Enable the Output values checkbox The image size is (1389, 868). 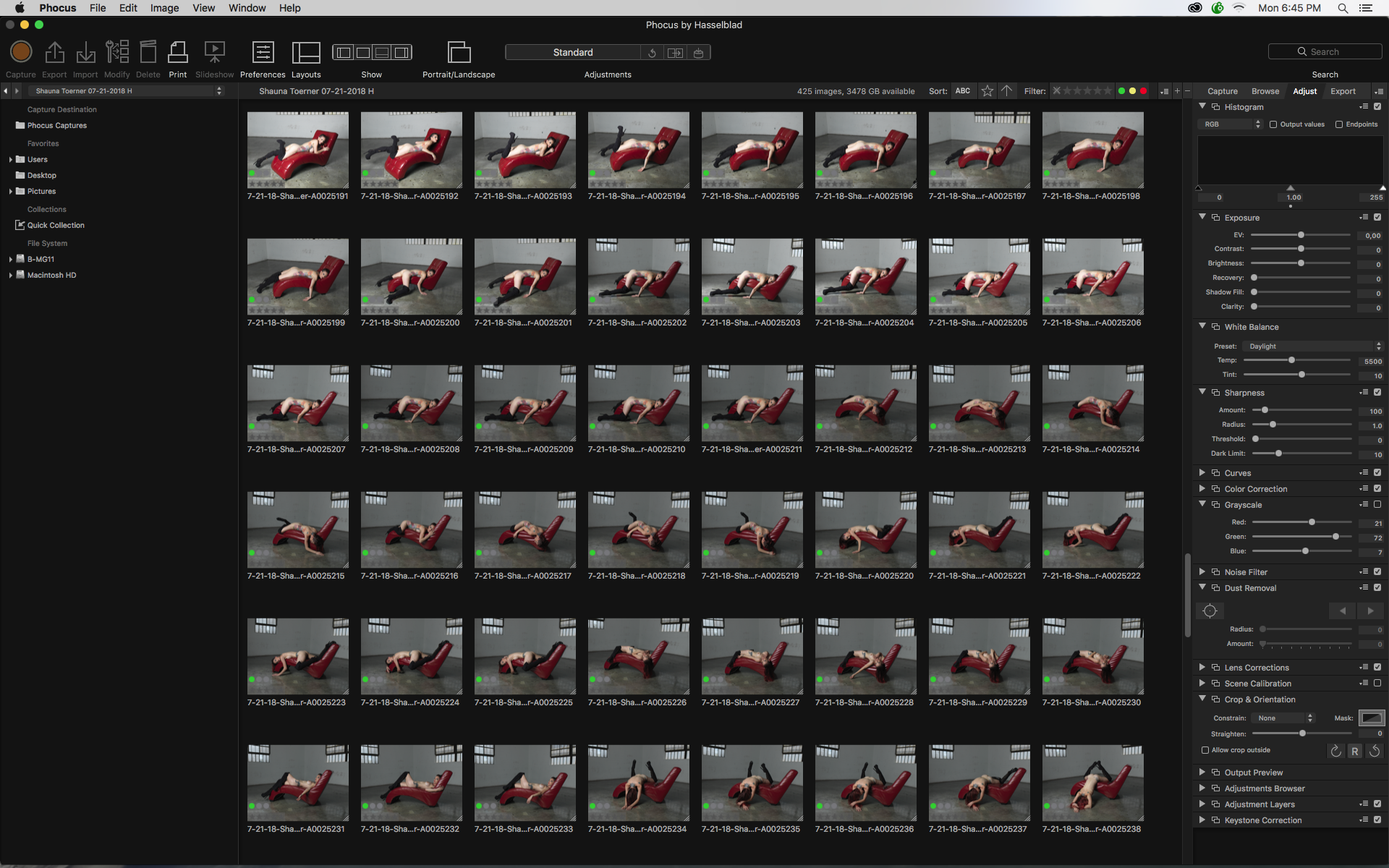point(1273,124)
